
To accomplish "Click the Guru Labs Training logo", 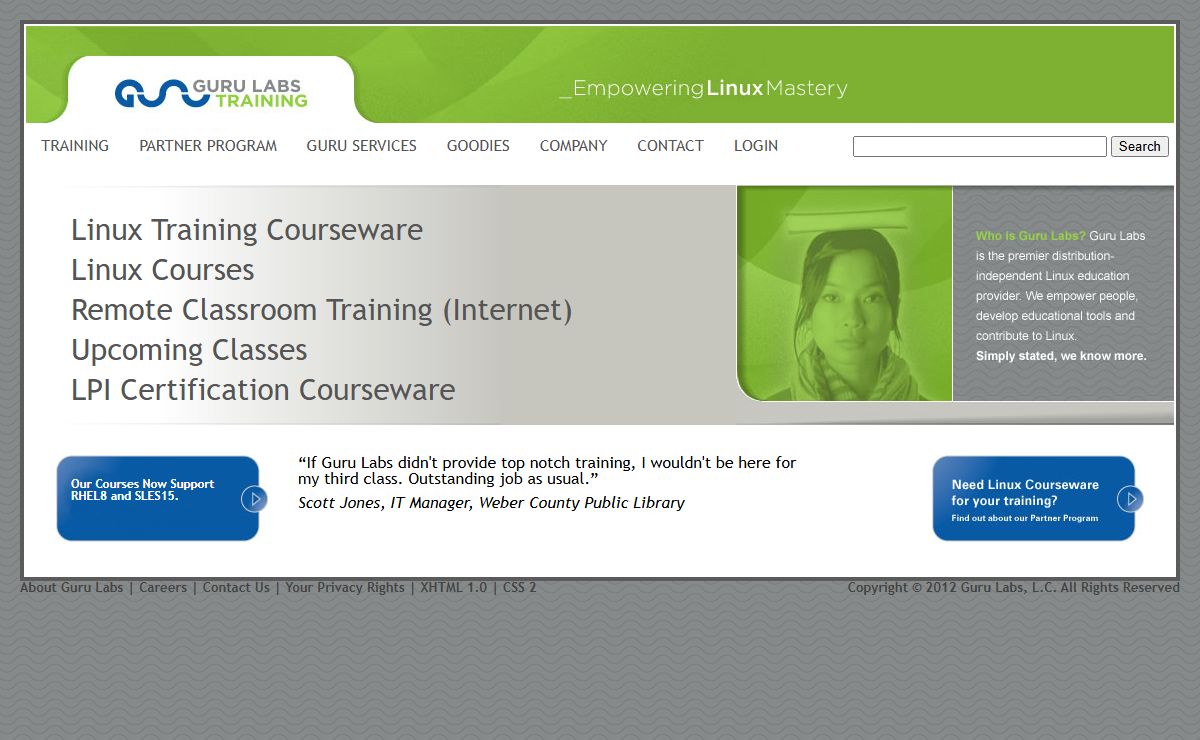I will pyautogui.click(x=211, y=93).
